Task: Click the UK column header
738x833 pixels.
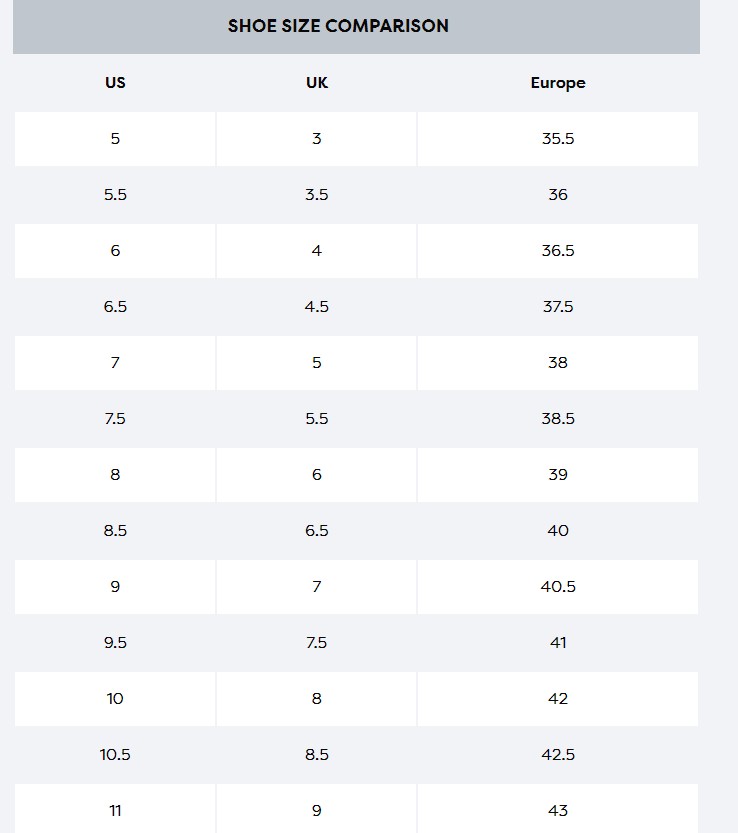Action: tap(316, 83)
